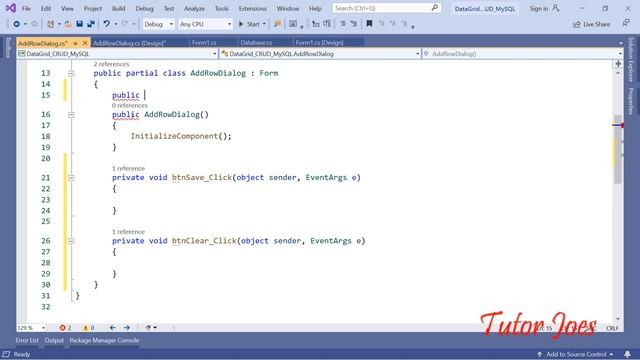Click the 2 references CodeLens link
640x360 pixels.
[x=111, y=64]
